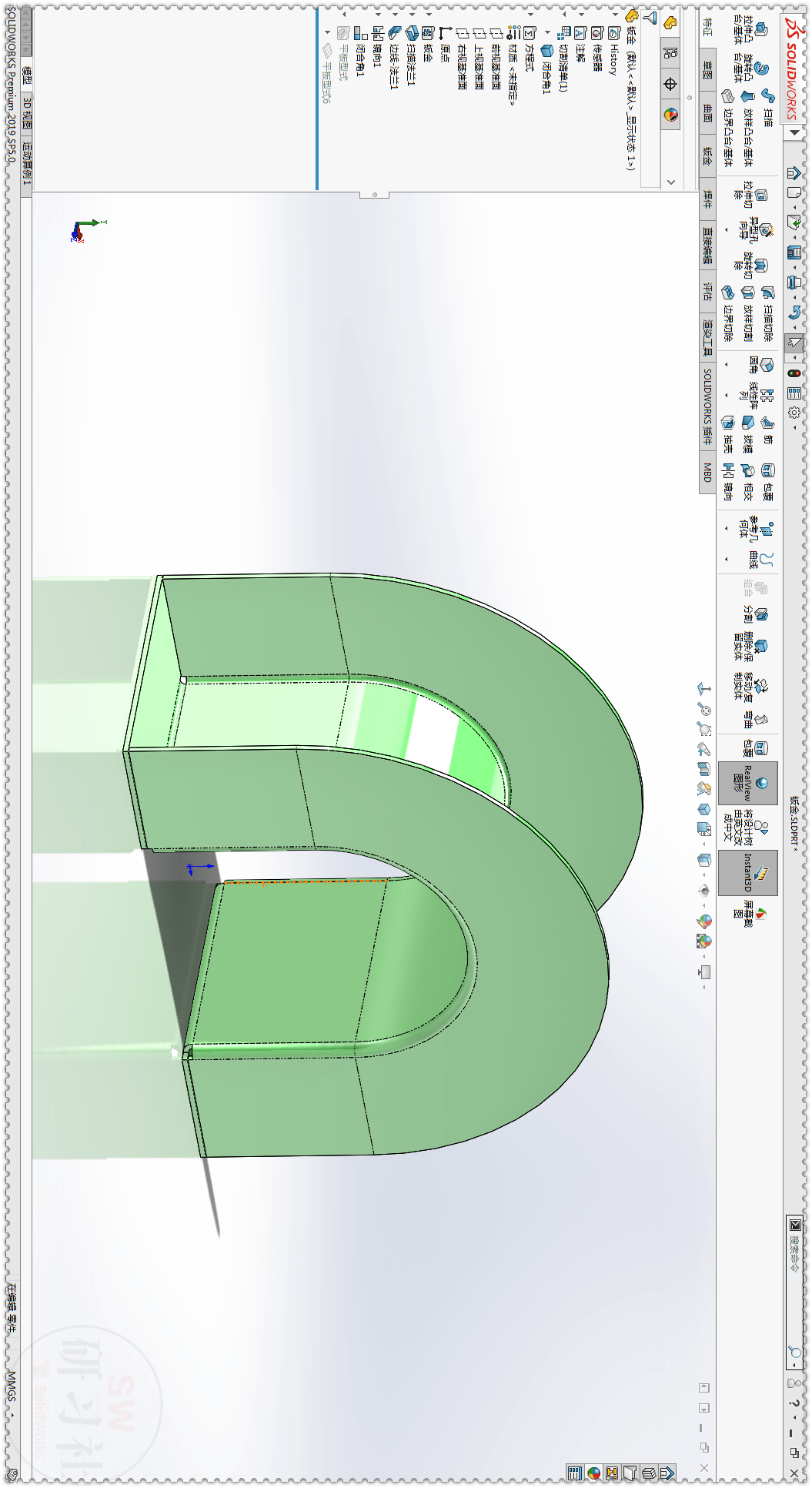Click the Save icon in quick toolbar
812x1488 pixels.
794,252
